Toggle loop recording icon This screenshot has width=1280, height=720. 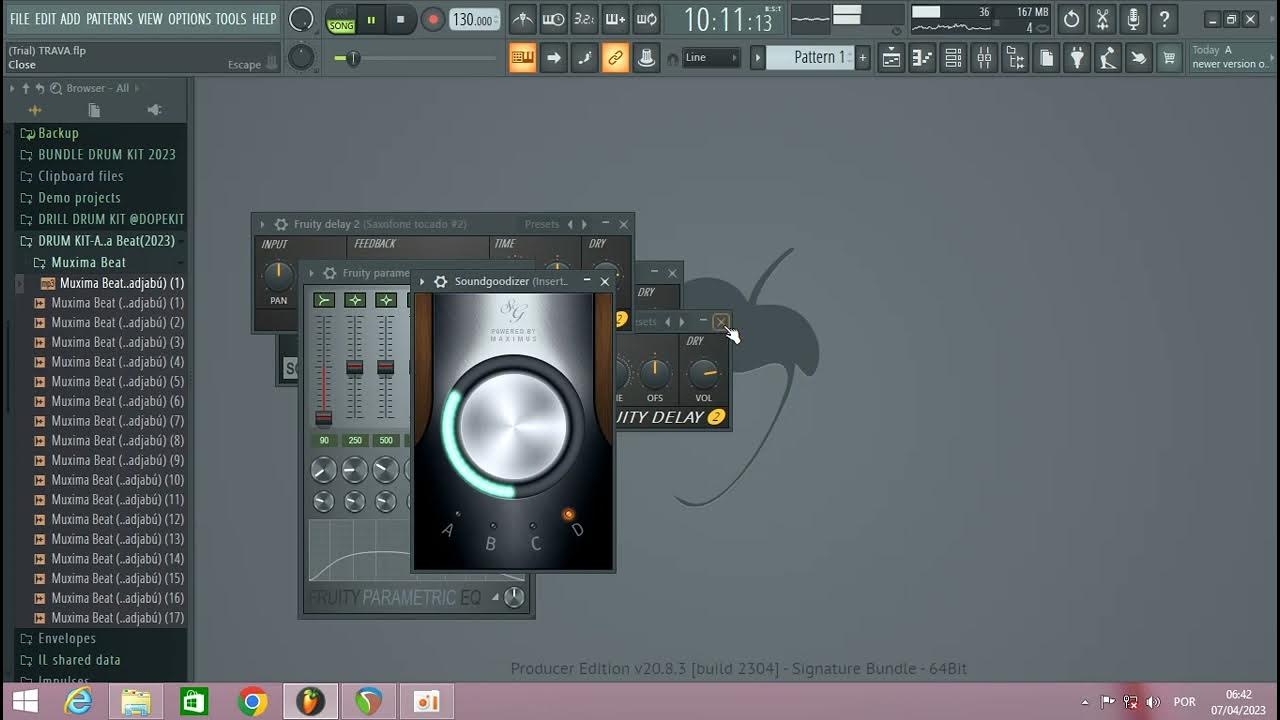tap(646, 19)
